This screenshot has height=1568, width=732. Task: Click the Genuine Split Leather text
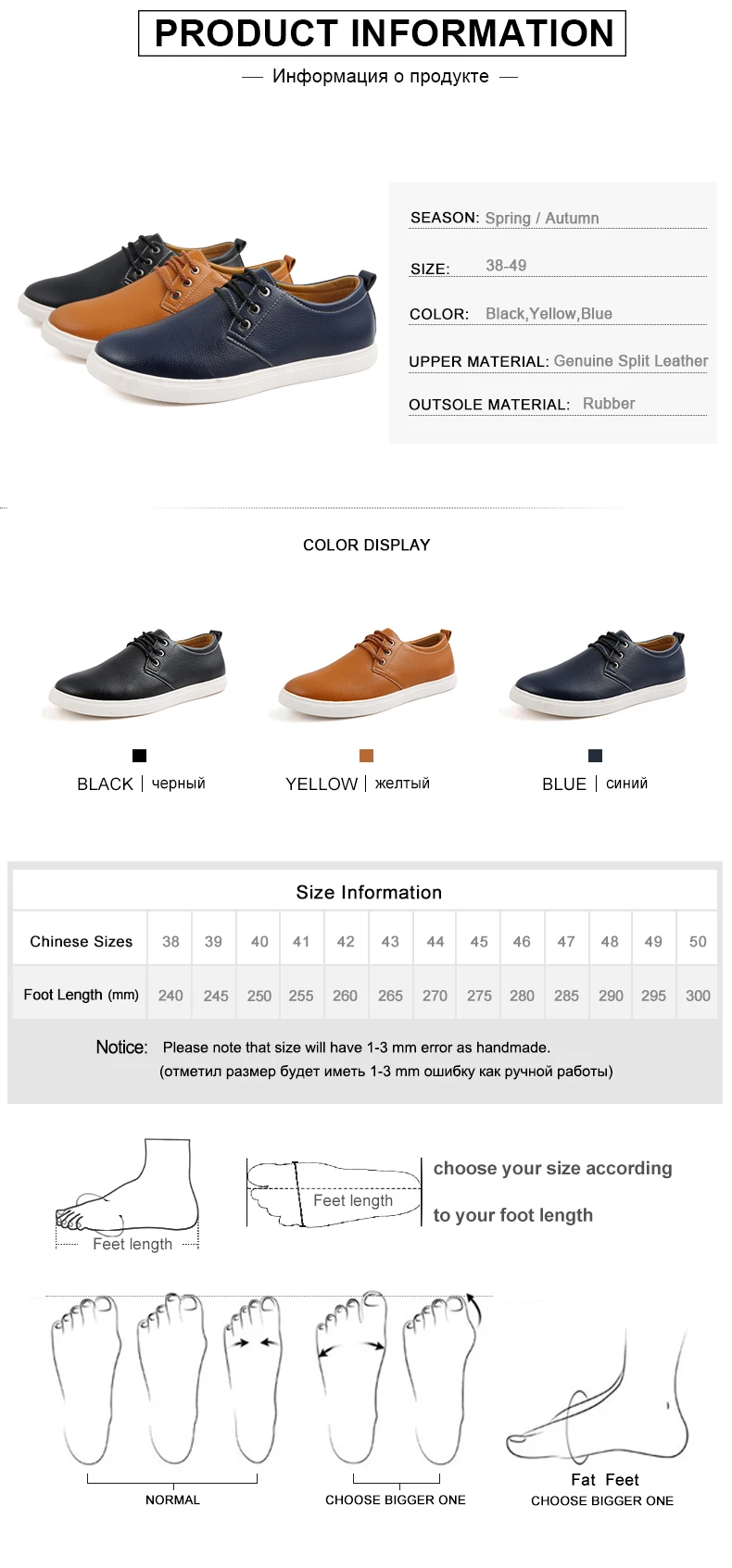(x=631, y=360)
